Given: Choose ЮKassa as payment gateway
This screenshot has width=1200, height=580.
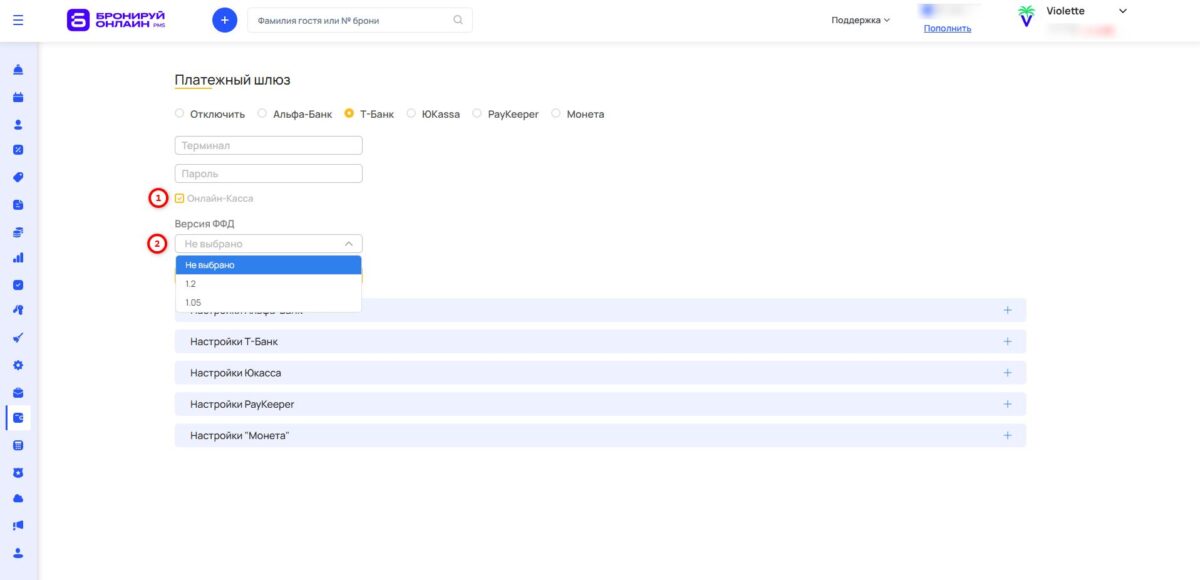Looking at the screenshot, I should point(412,114).
